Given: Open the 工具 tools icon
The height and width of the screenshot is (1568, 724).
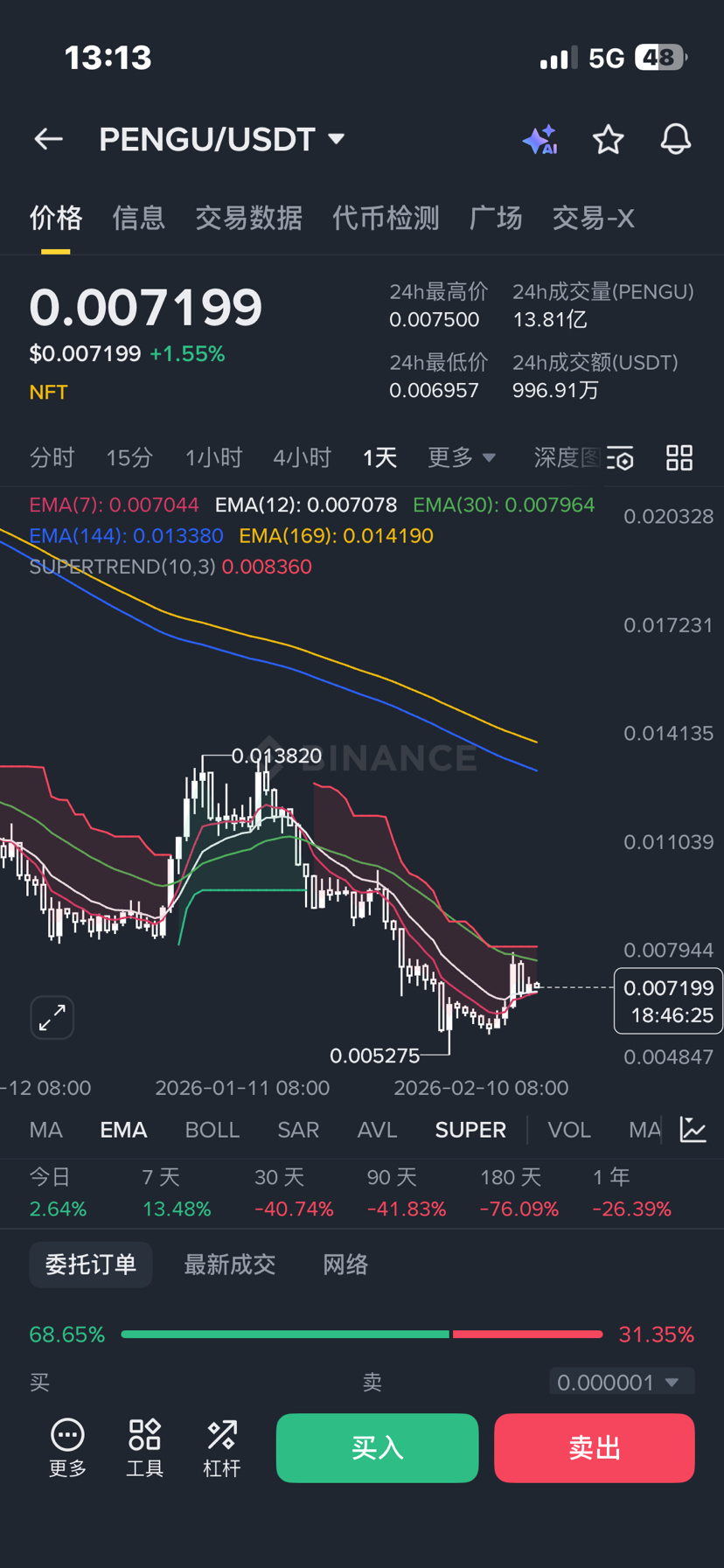Looking at the screenshot, I should pyautogui.click(x=145, y=1448).
